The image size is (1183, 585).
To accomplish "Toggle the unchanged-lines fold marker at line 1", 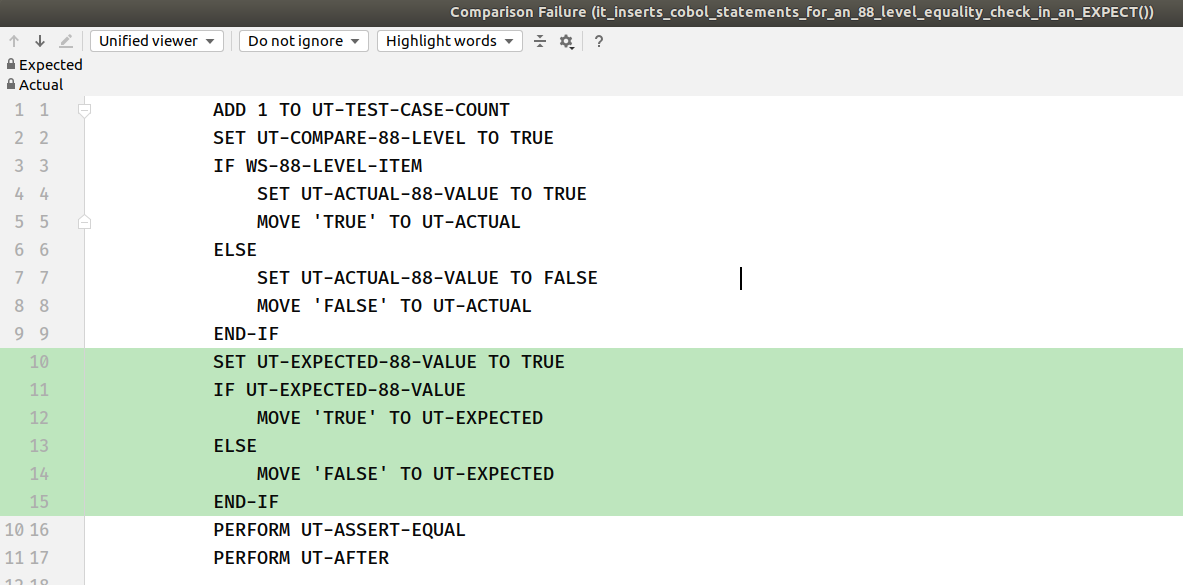I will (x=84, y=110).
